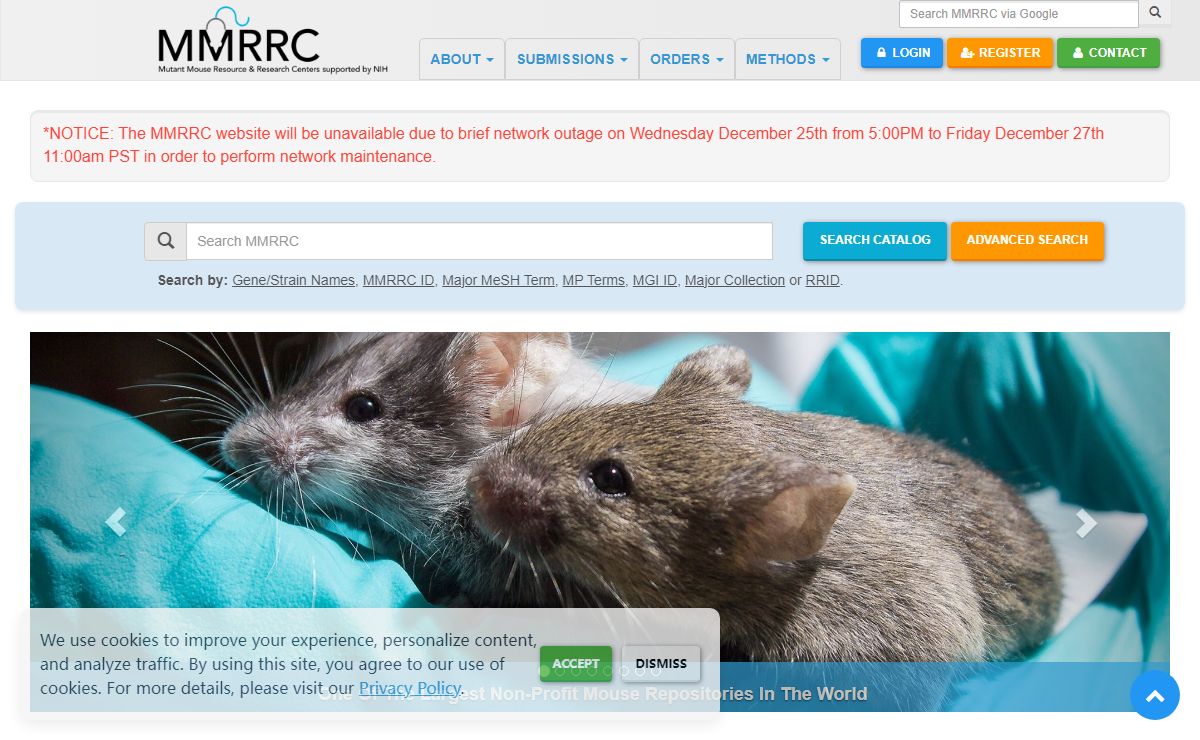Accept the cookies notice
Screen dimensions: 1200x740
click(x=576, y=663)
